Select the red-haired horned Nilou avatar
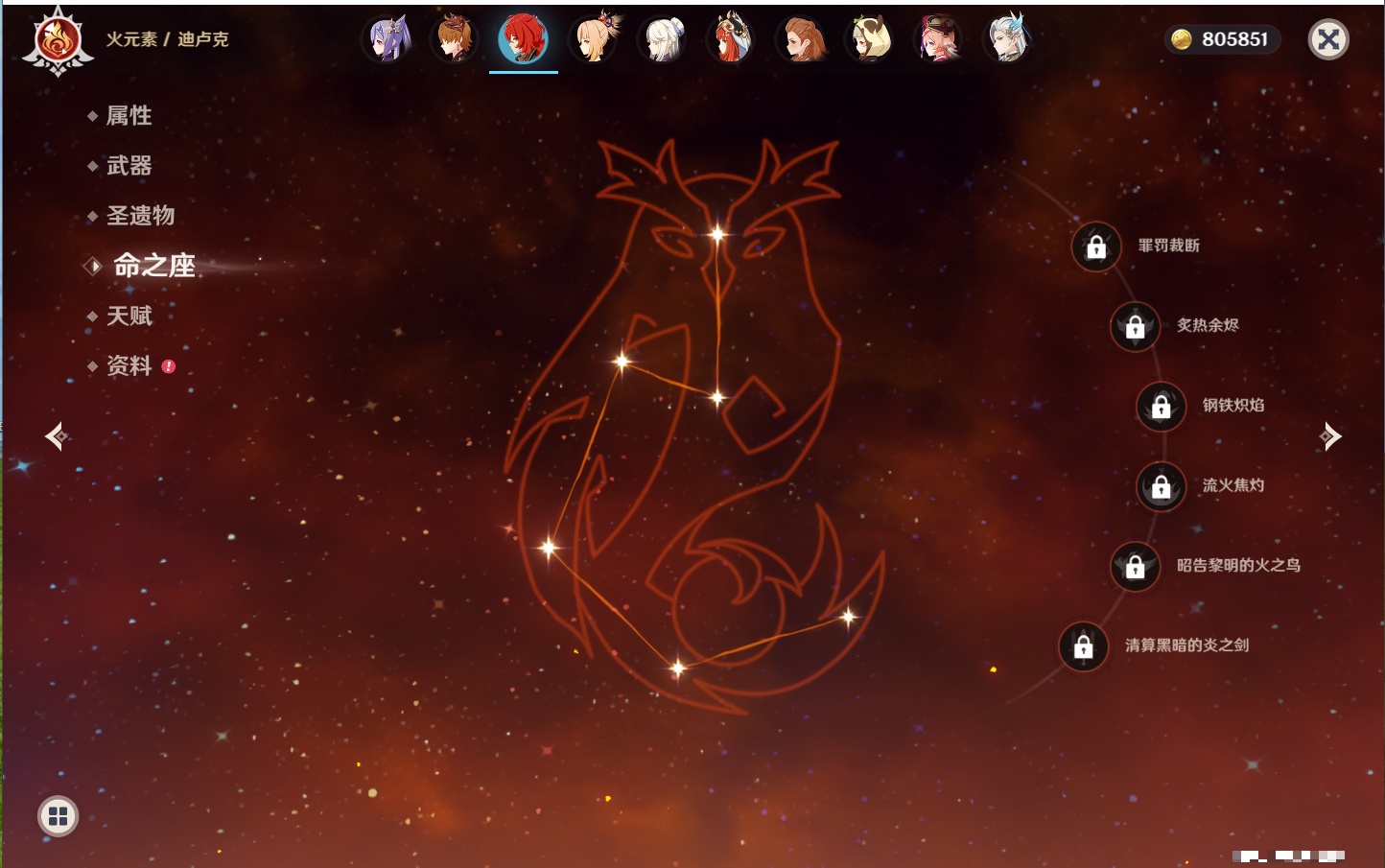Viewport: 1385px width, 868px height. (731, 39)
